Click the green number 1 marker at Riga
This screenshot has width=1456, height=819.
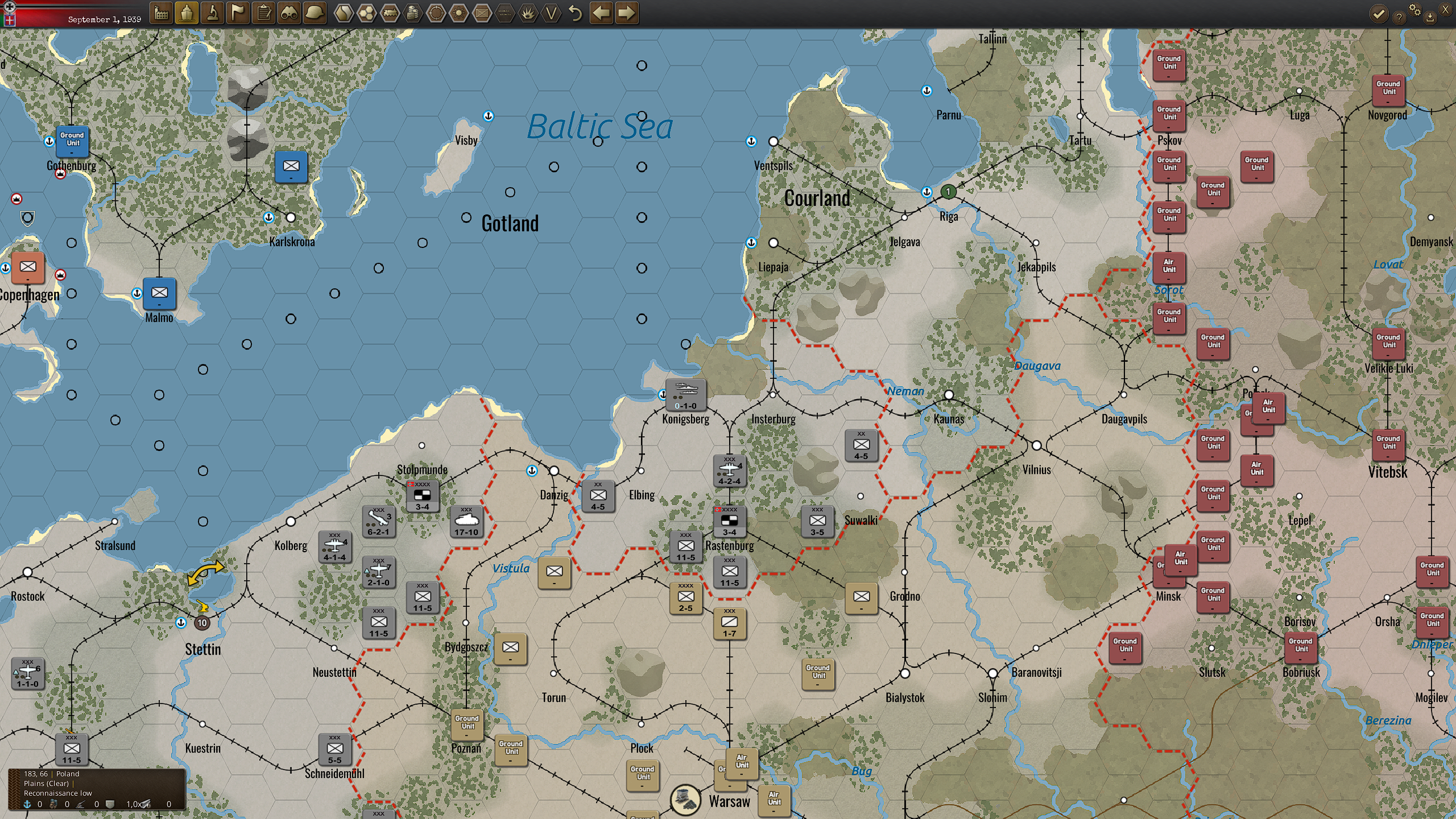pyautogui.click(x=948, y=192)
